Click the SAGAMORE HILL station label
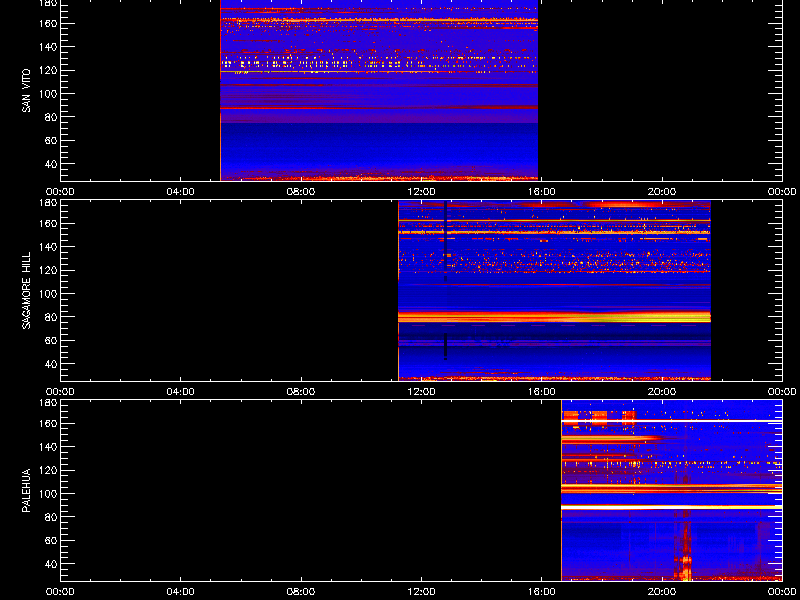Screen dimensions: 800x600 [x=27, y=290]
